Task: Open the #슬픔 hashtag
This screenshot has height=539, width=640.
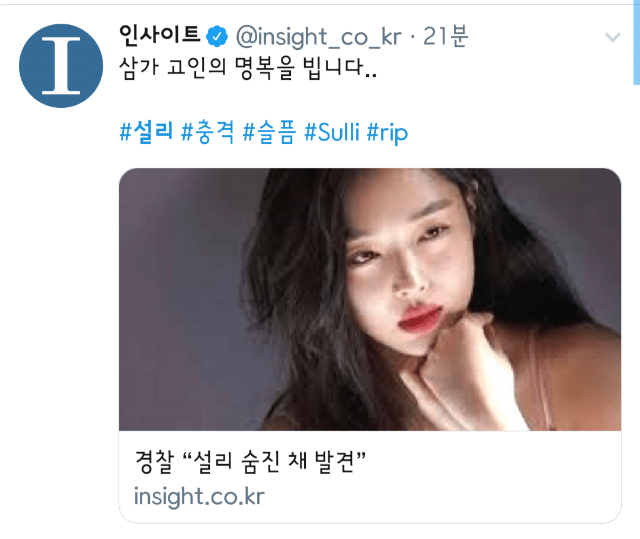Action: [x=269, y=132]
